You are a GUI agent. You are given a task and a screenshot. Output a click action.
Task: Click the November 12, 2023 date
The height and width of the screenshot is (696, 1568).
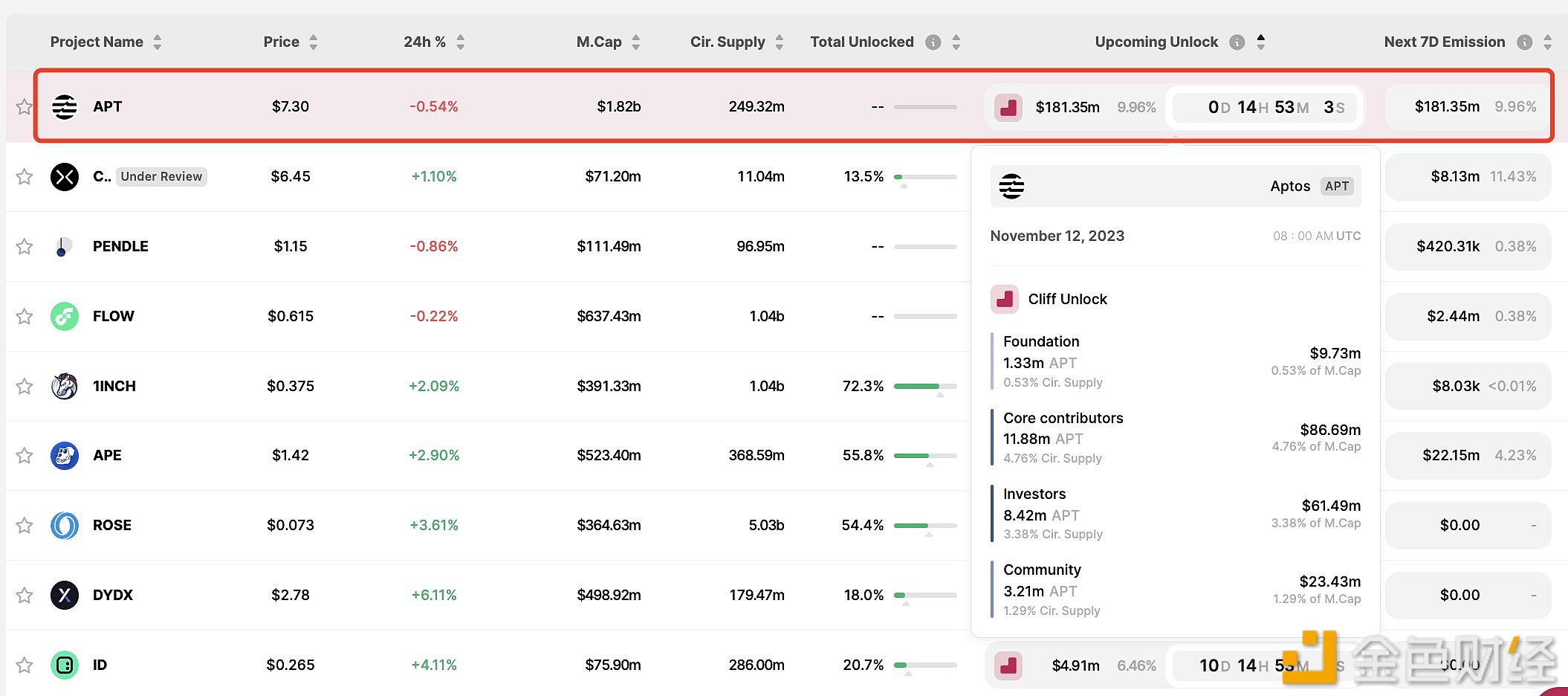pyautogui.click(x=1057, y=236)
